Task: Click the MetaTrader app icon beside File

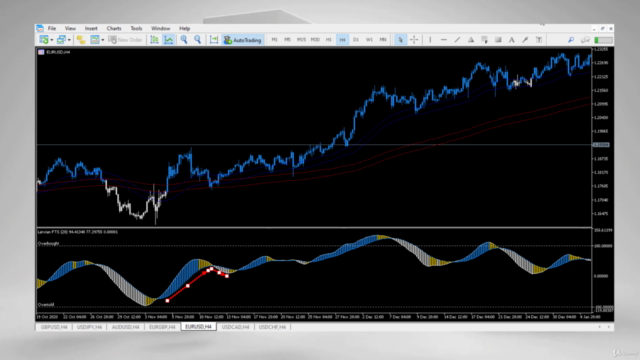Action: coord(40,28)
